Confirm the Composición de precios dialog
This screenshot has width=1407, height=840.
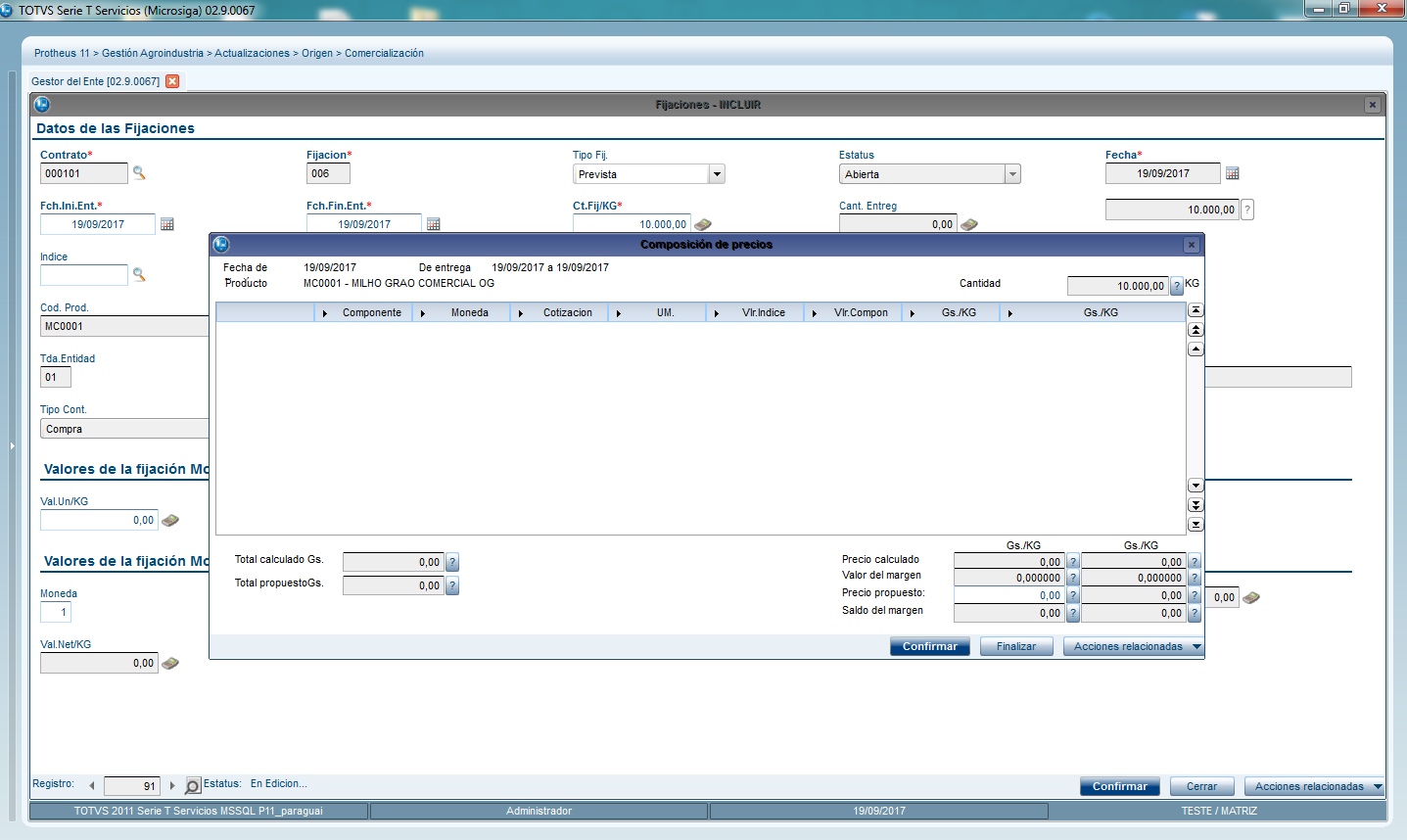click(930, 646)
